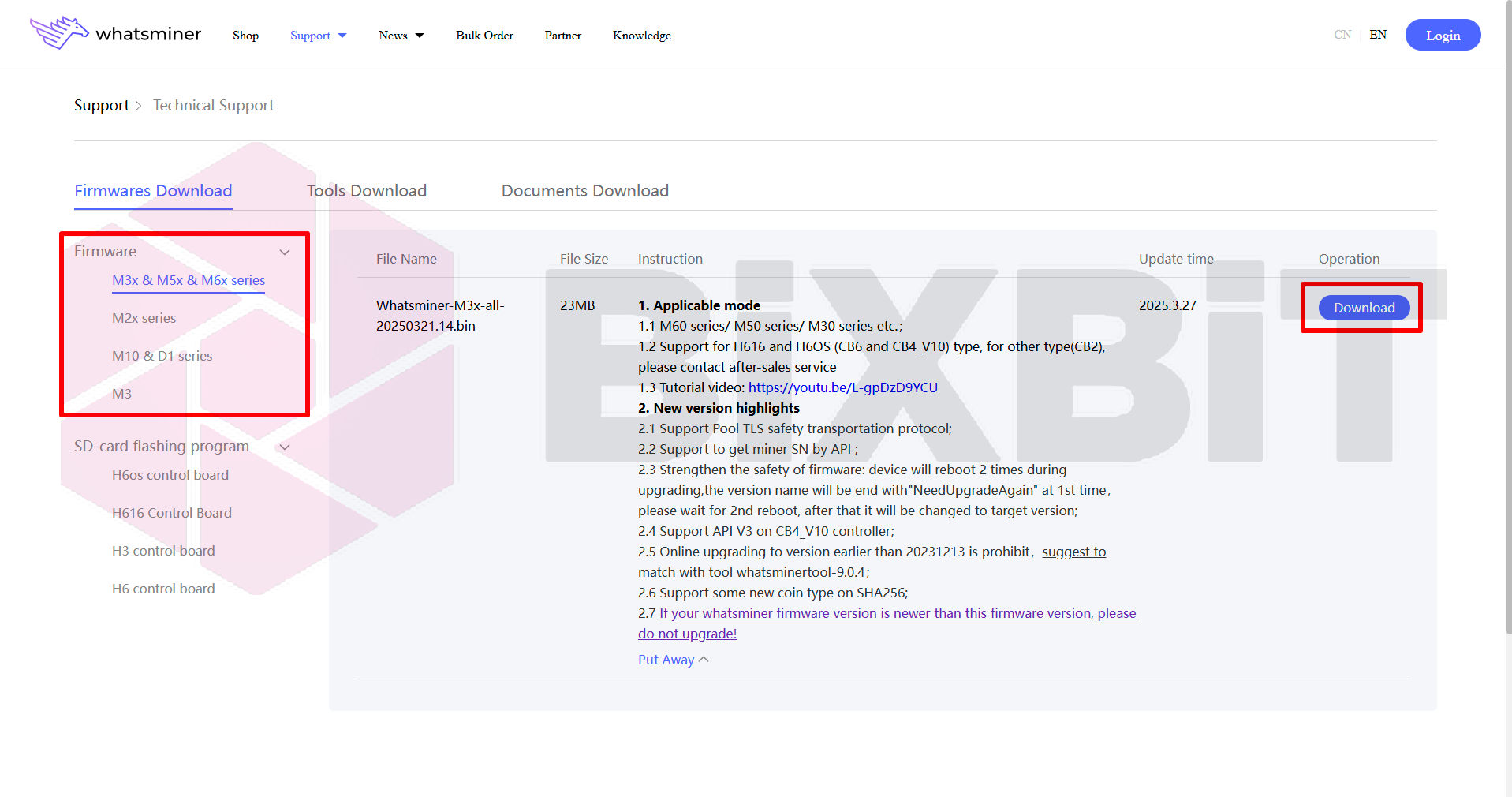Click the page vertical scrollbar
This screenshot has width=1512, height=797.
(x=1507, y=316)
